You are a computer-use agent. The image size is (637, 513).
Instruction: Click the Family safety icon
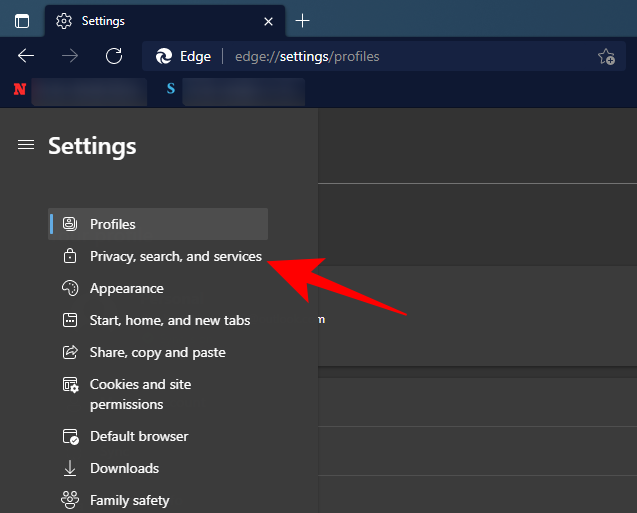pos(70,500)
